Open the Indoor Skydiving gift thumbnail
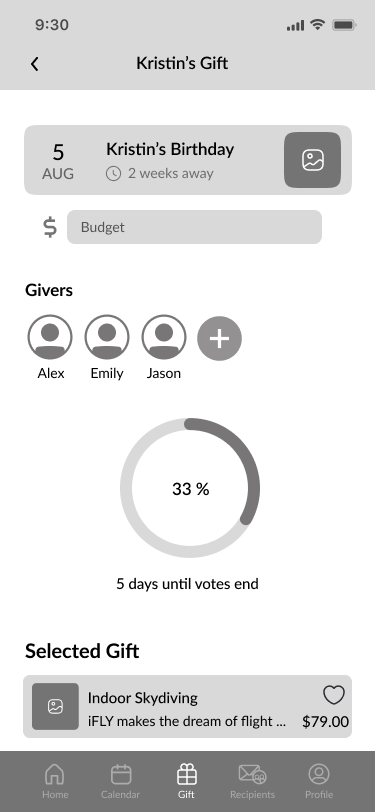This screenshot has height=812, width=375. pos(55,706)
